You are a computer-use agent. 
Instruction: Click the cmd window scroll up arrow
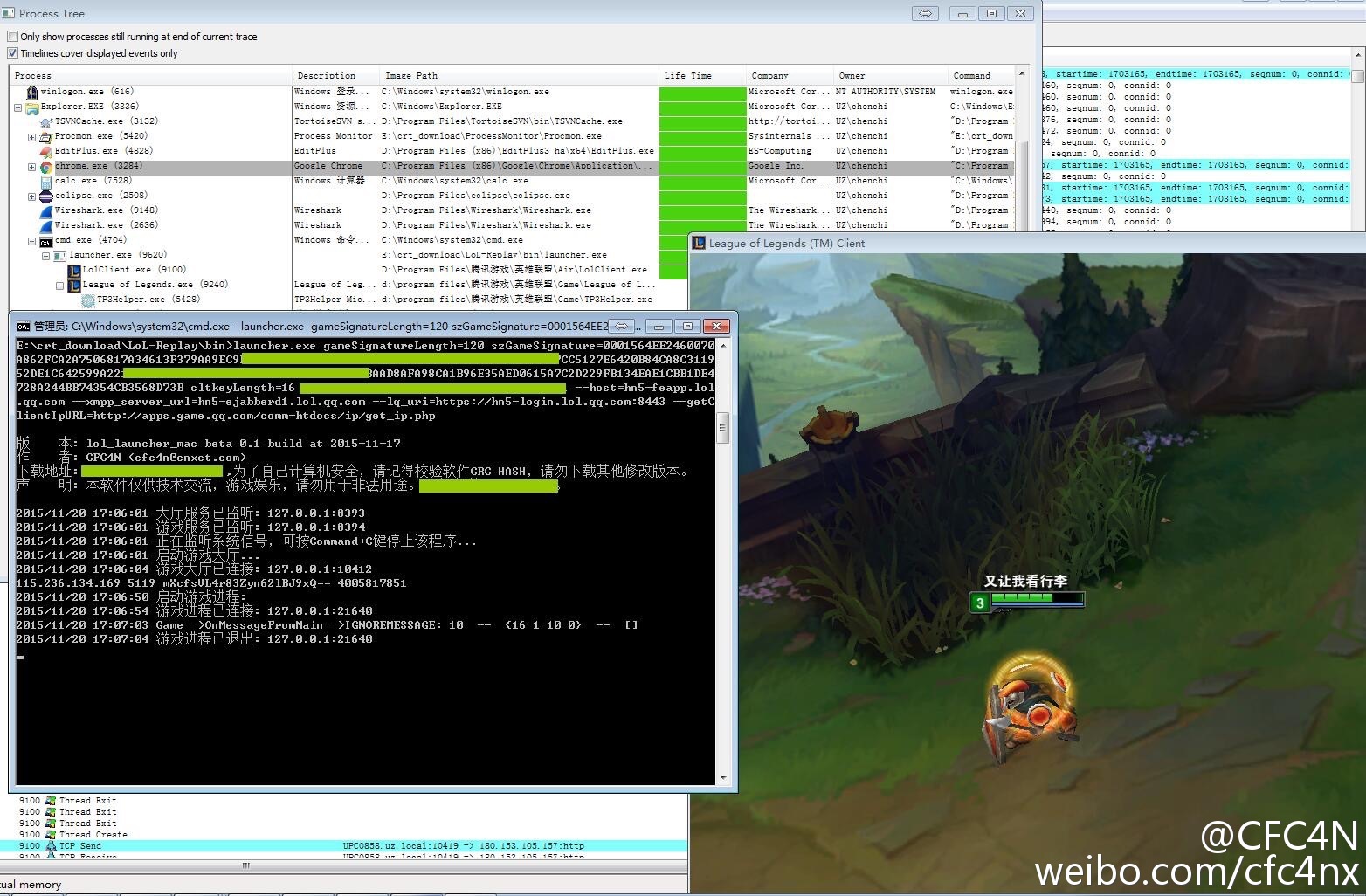click(723, 346)
